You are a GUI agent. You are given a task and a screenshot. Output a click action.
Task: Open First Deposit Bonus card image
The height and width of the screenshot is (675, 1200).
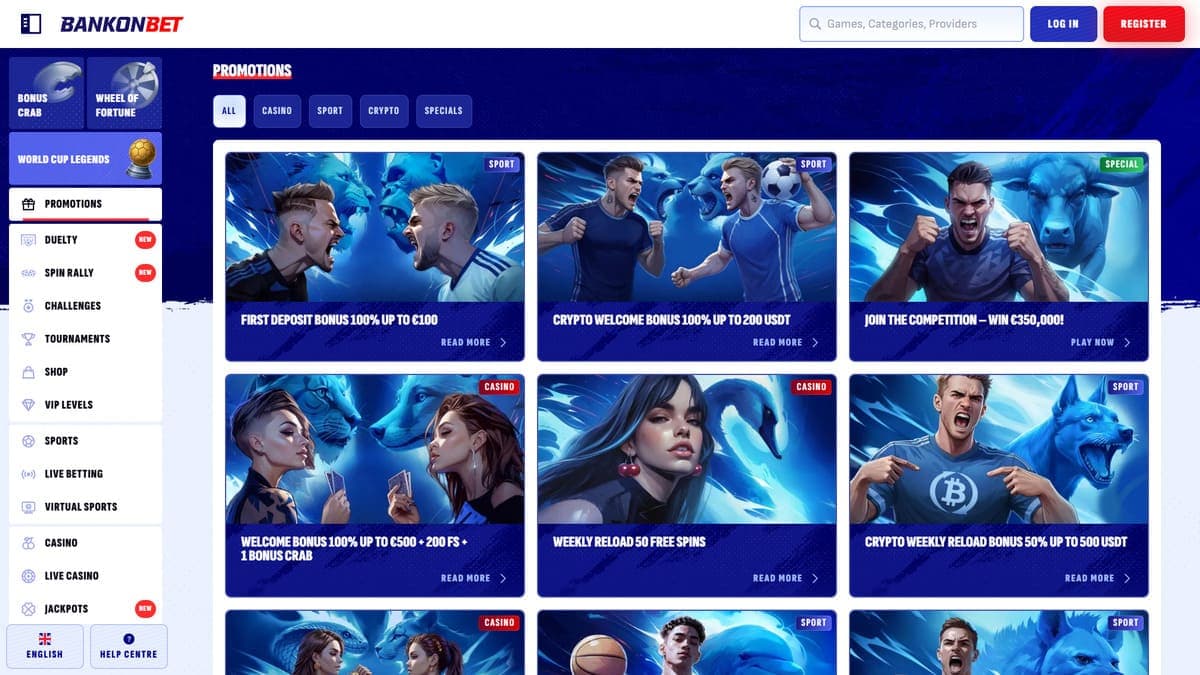[x=375, y=227]
